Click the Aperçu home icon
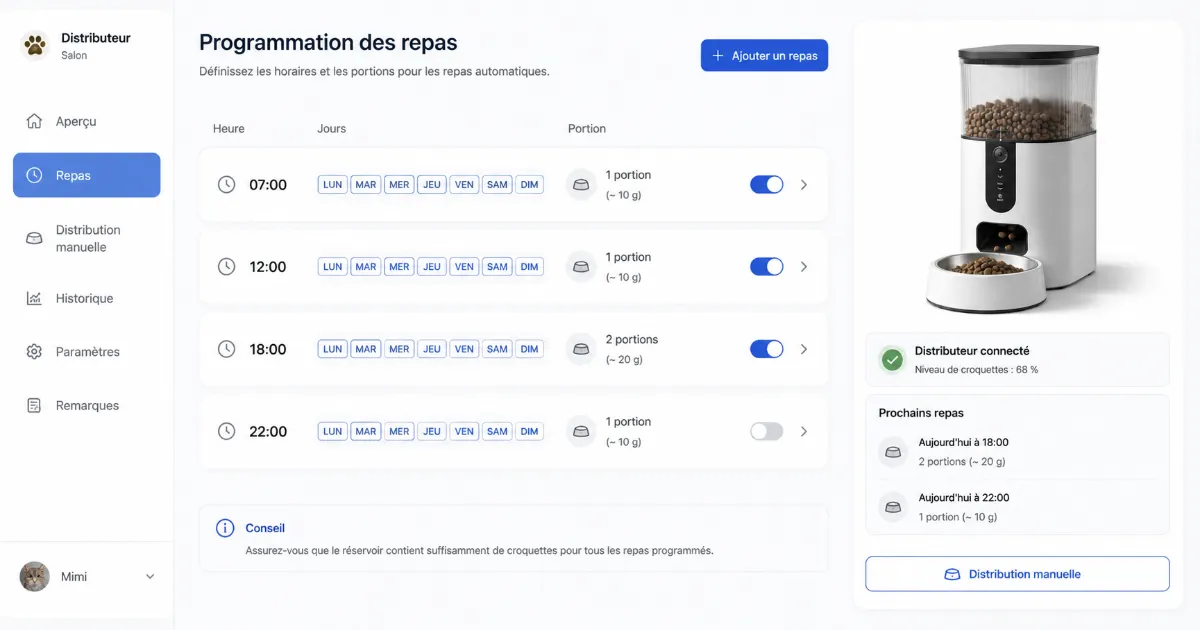1200x630 pixels. pyautogui.click(x=35, y=121)
